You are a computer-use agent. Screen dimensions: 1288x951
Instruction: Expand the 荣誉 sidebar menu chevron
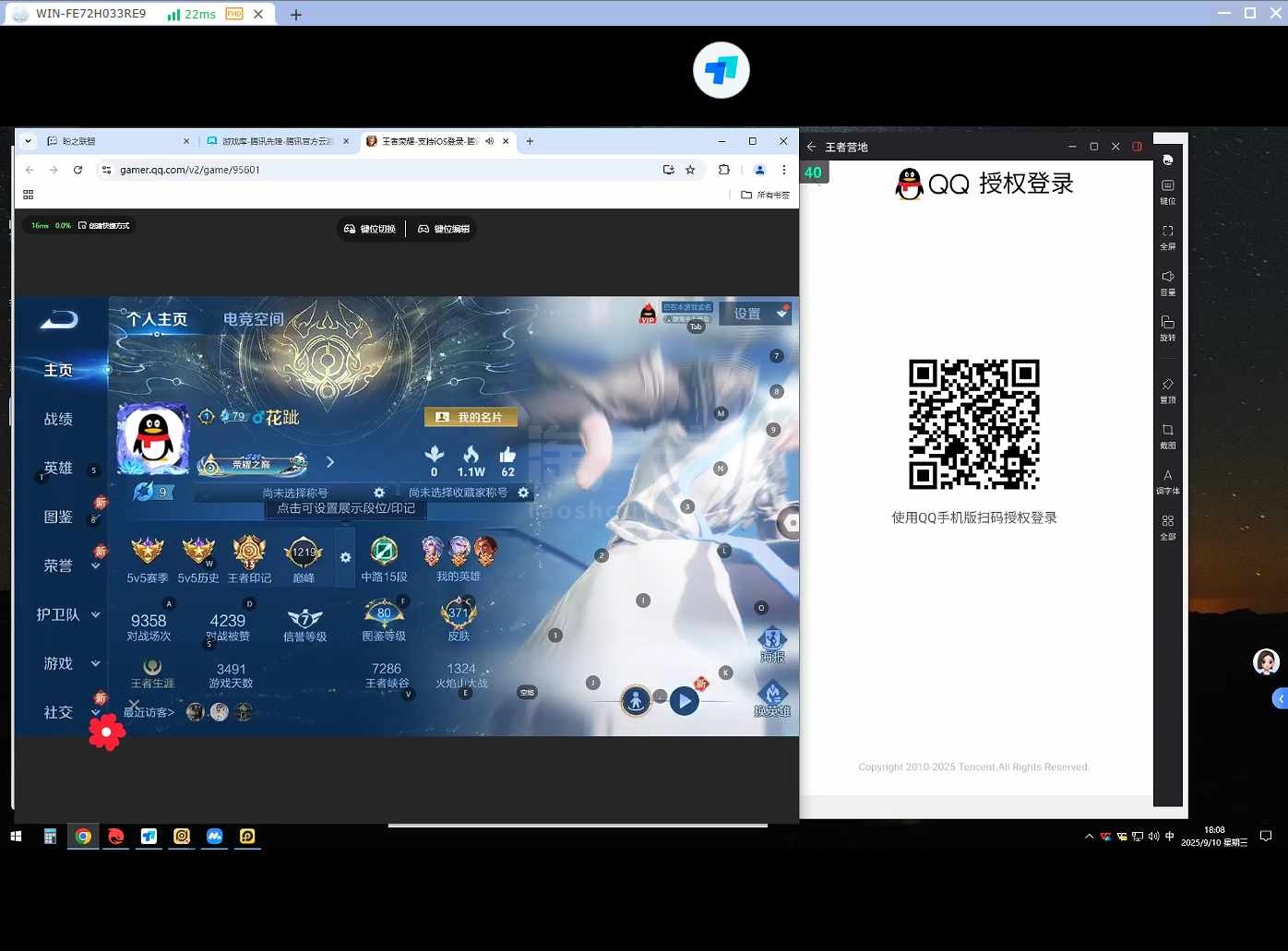[96, 566]
